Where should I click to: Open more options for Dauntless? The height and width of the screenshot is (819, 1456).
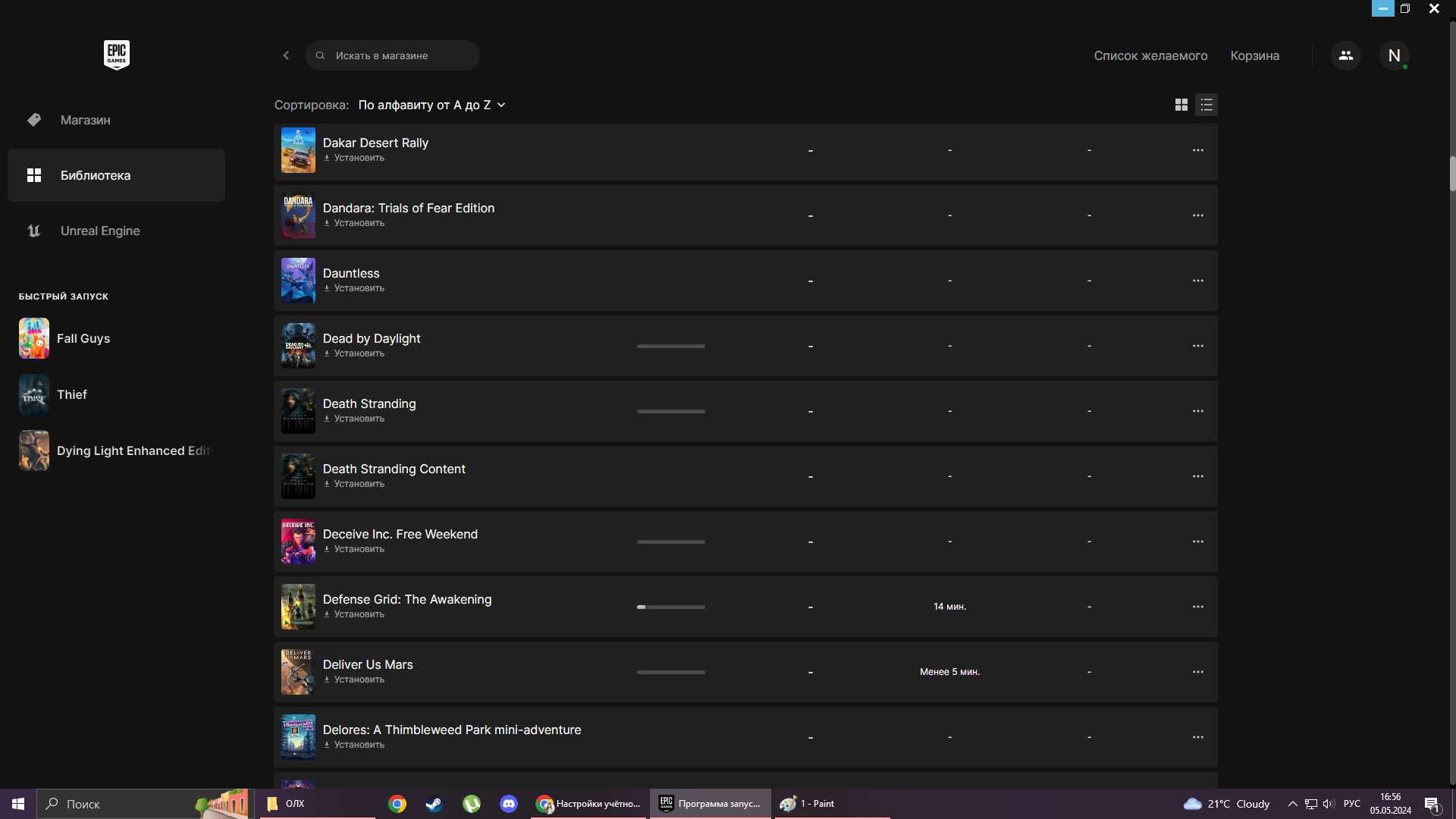point(1198,281)
